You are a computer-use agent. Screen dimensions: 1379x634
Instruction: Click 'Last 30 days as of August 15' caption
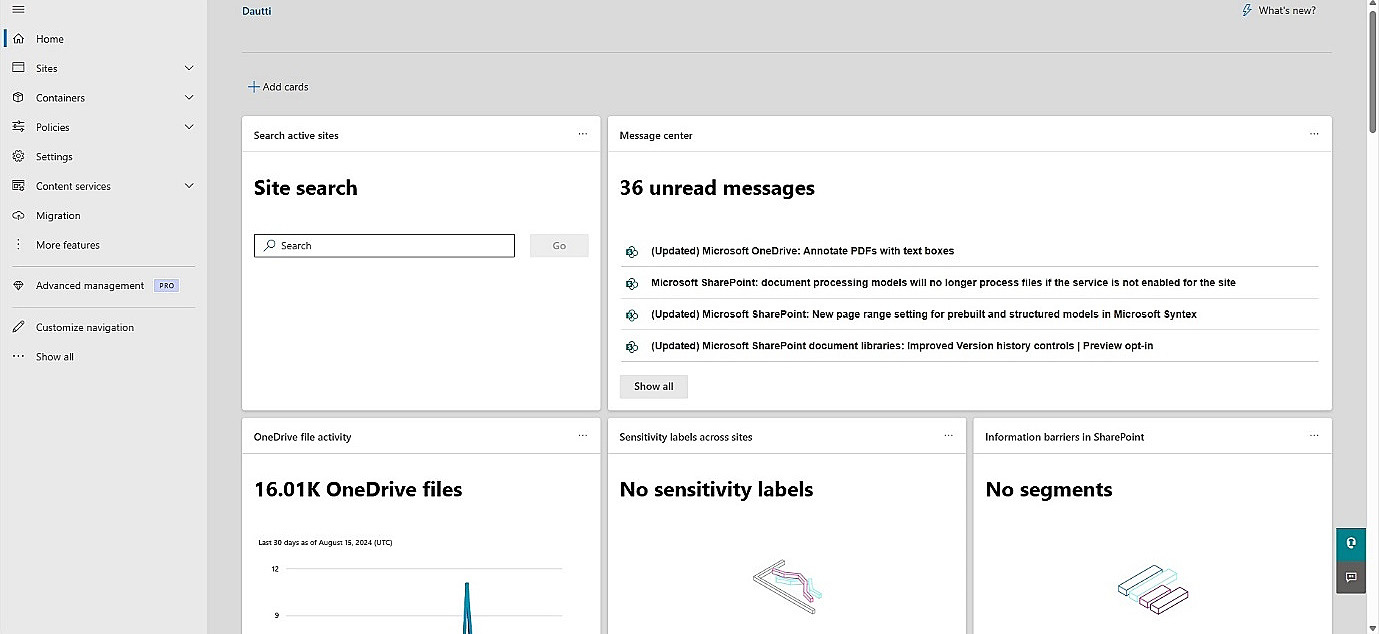tap(325, 542)
